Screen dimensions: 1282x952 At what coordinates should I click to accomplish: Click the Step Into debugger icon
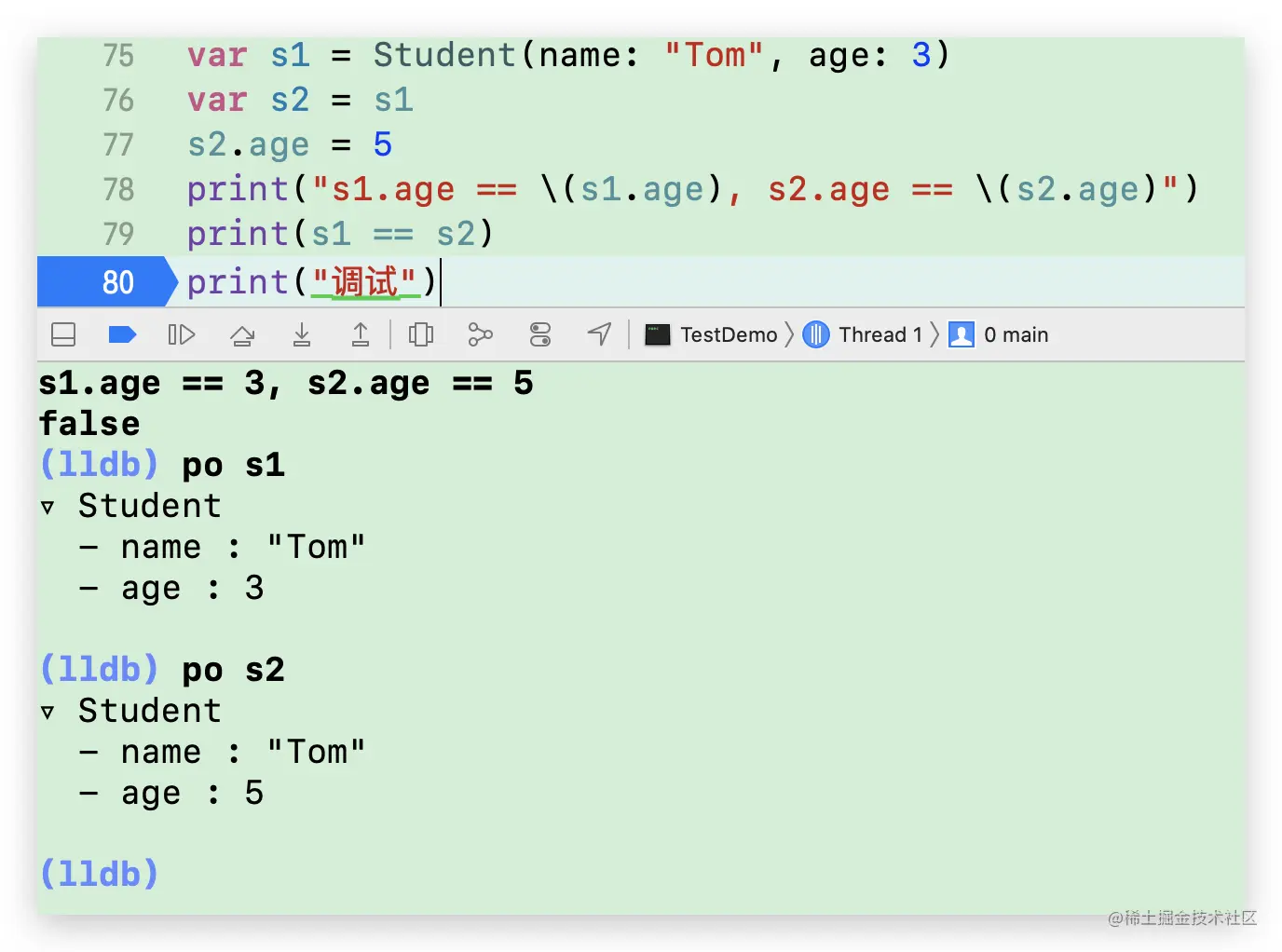302,334
